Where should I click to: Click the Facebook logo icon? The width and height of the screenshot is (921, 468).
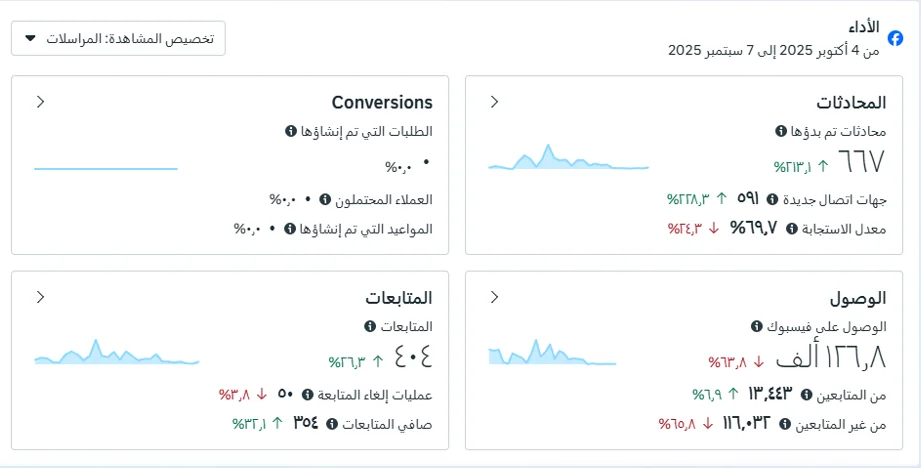point(896,39)
